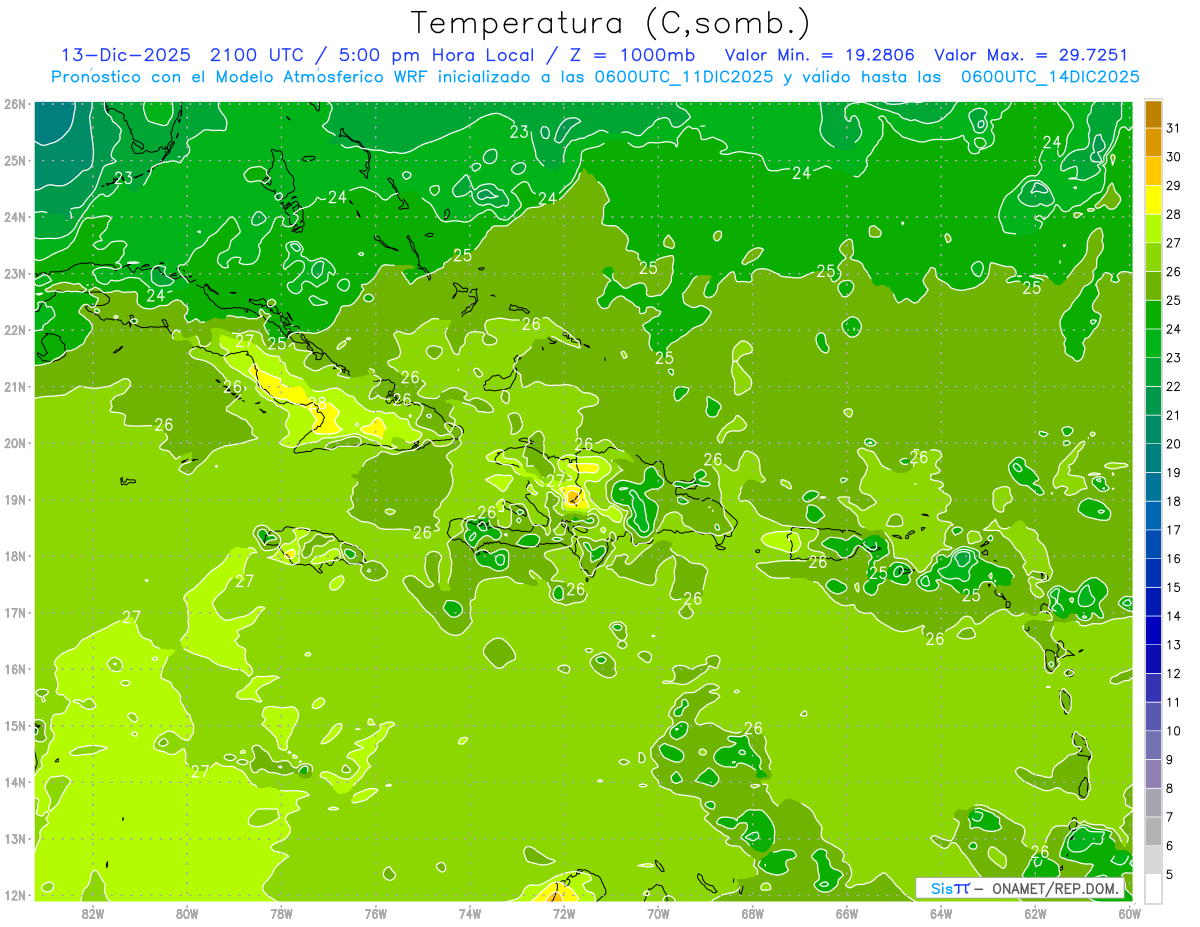The image size is (1200, 927).
Task: Click the legend value '31'
Action: pyautogui.click(x=1174, y=128)
